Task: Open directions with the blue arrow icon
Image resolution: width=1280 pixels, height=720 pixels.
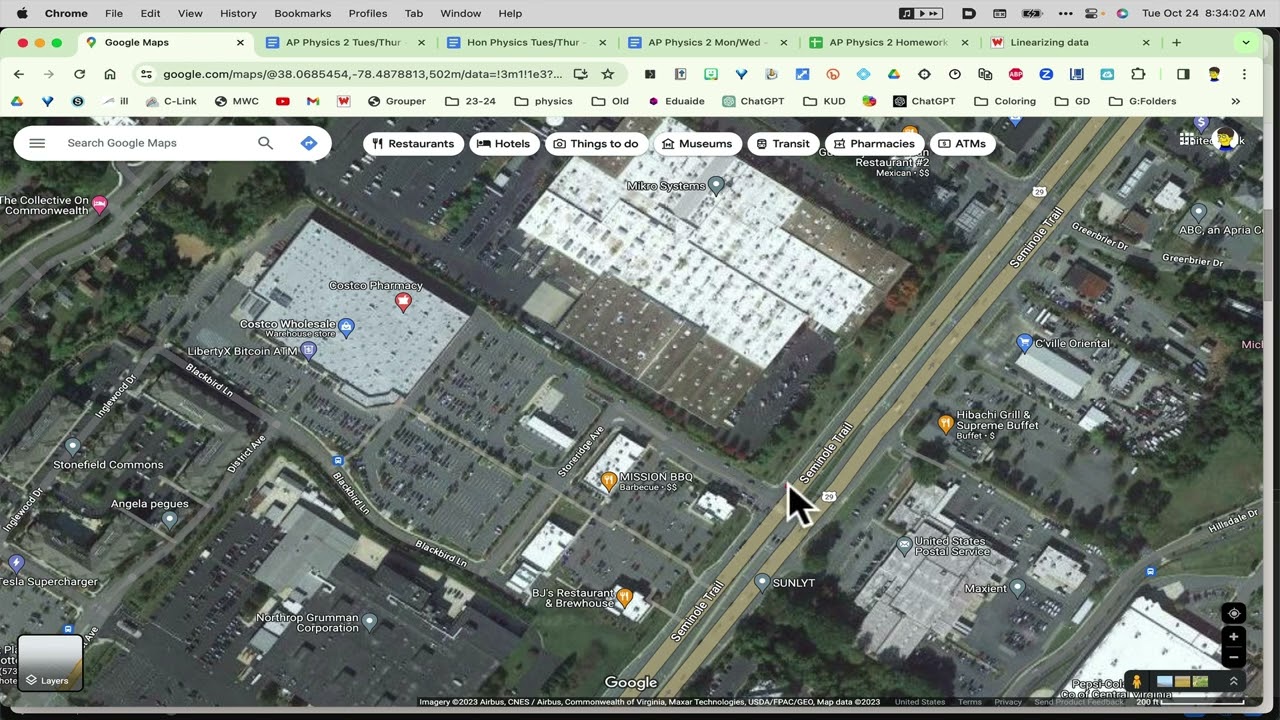Action: [x=309, y=143]
